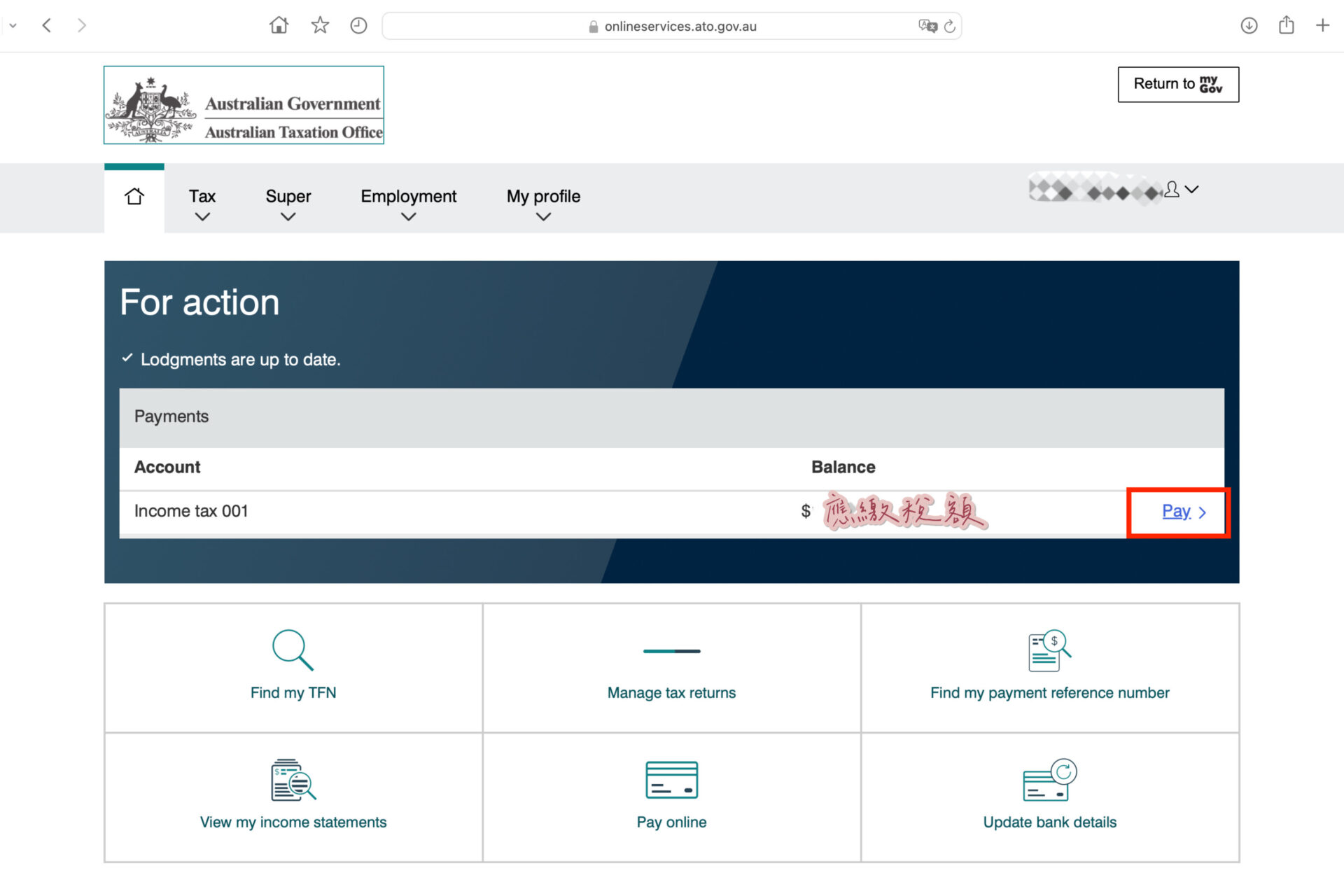Open the tab overview dropdown chevron
Screen dimensions: 1344x896
[13, 26]
